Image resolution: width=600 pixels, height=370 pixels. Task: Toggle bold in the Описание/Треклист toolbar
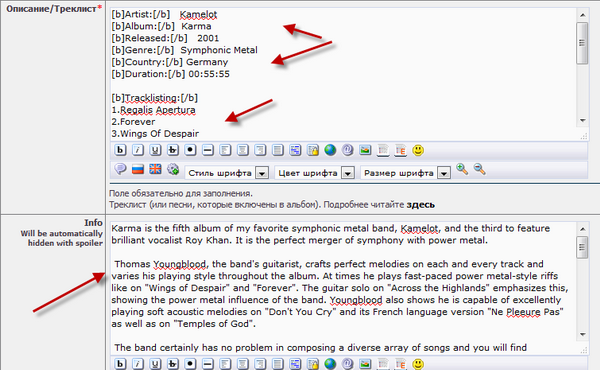tap(120, 150)
